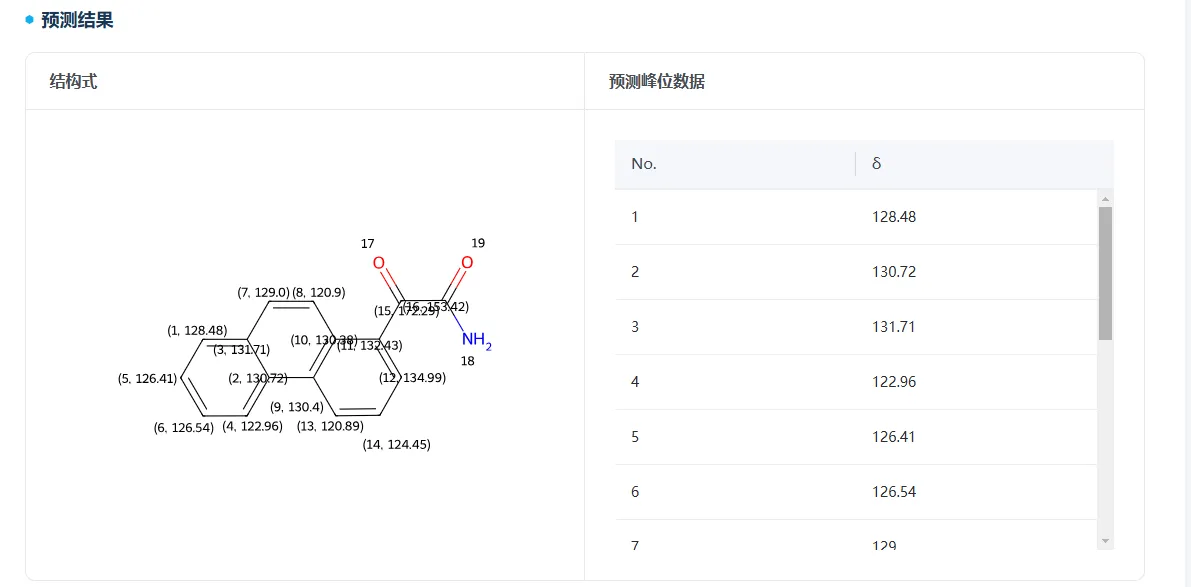Click the 结构式 panel heading

coord(73,82)
